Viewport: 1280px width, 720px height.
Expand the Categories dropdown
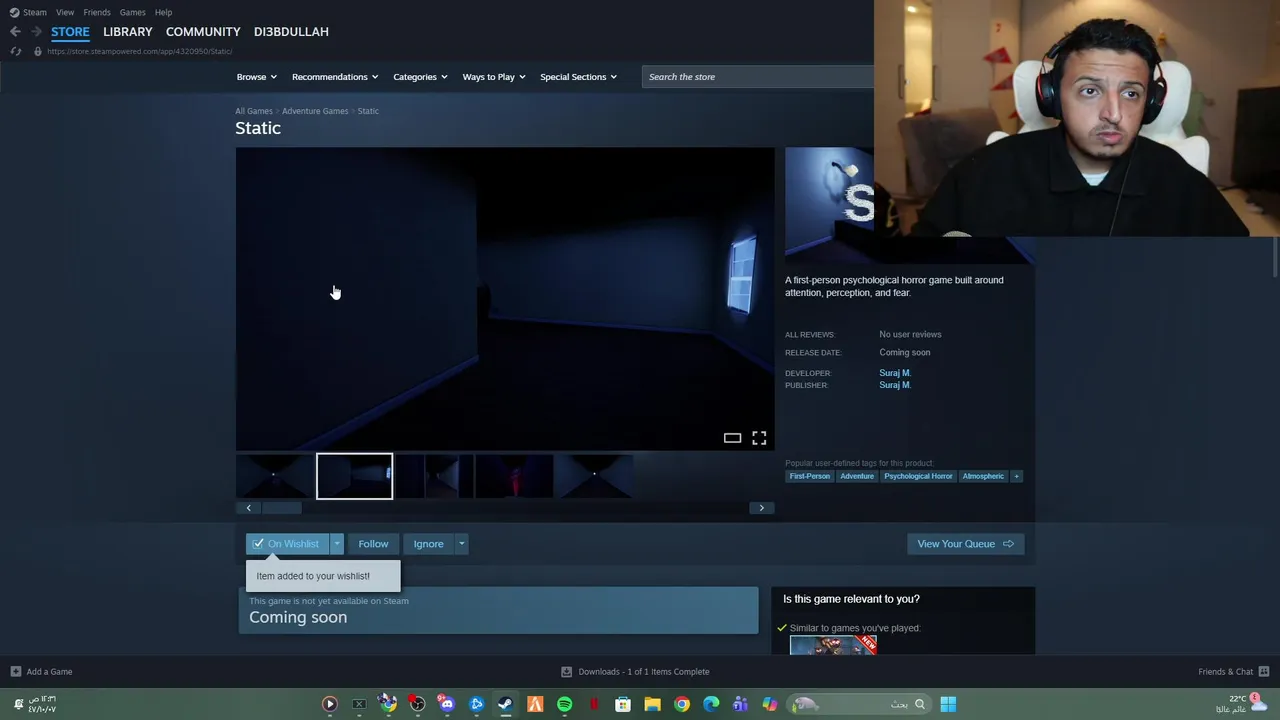point(420,77)
